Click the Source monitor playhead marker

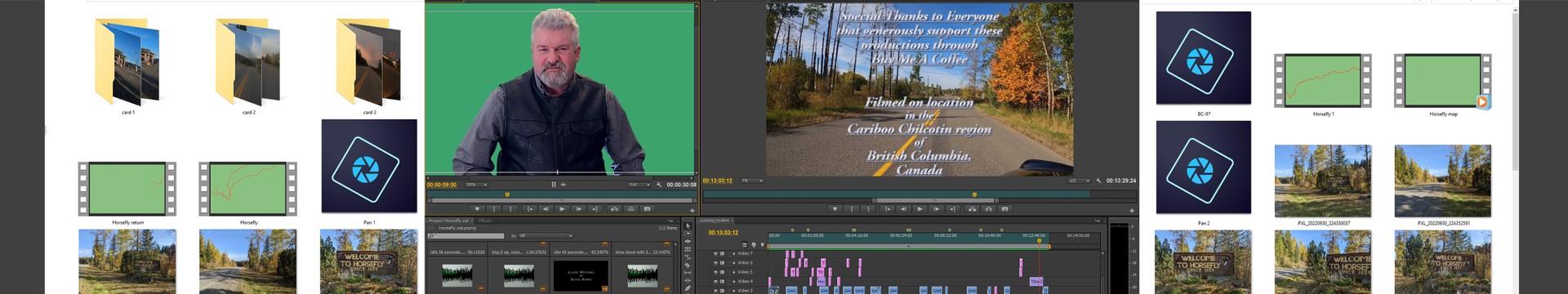(x=508, y=194)
